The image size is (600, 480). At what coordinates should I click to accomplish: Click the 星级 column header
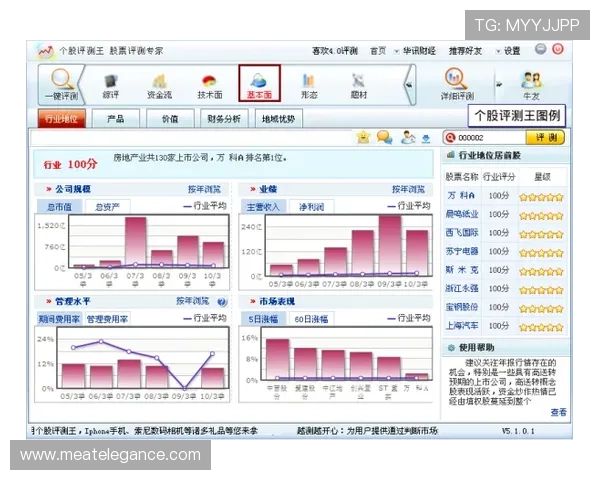[542, 177]
